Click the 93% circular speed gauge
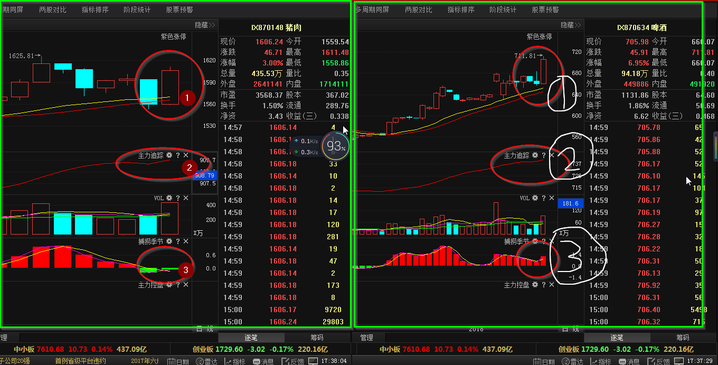The width and height of the screenshot is (718, 365). [x=335, y=146]
